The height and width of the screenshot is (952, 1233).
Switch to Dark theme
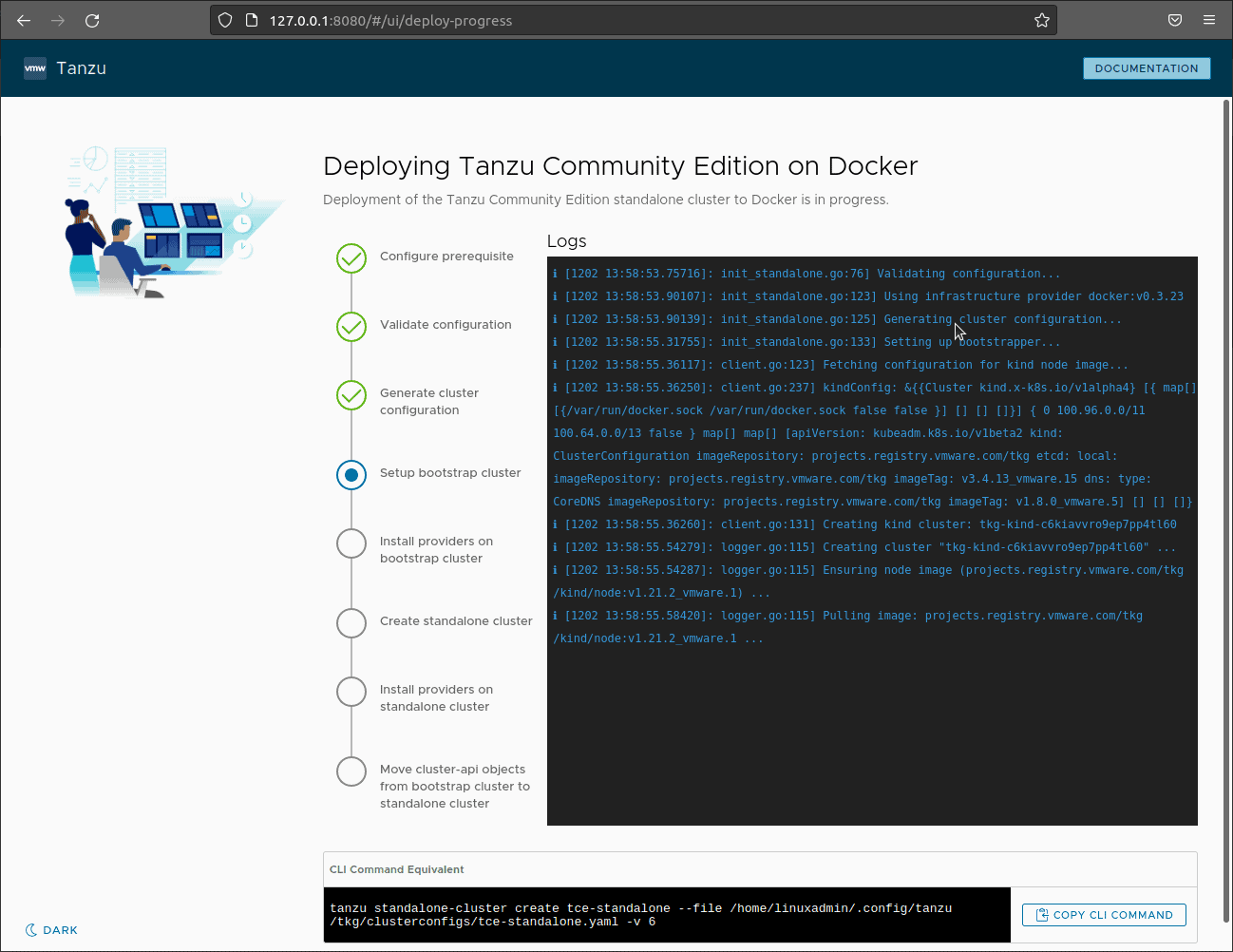point(52,930)
